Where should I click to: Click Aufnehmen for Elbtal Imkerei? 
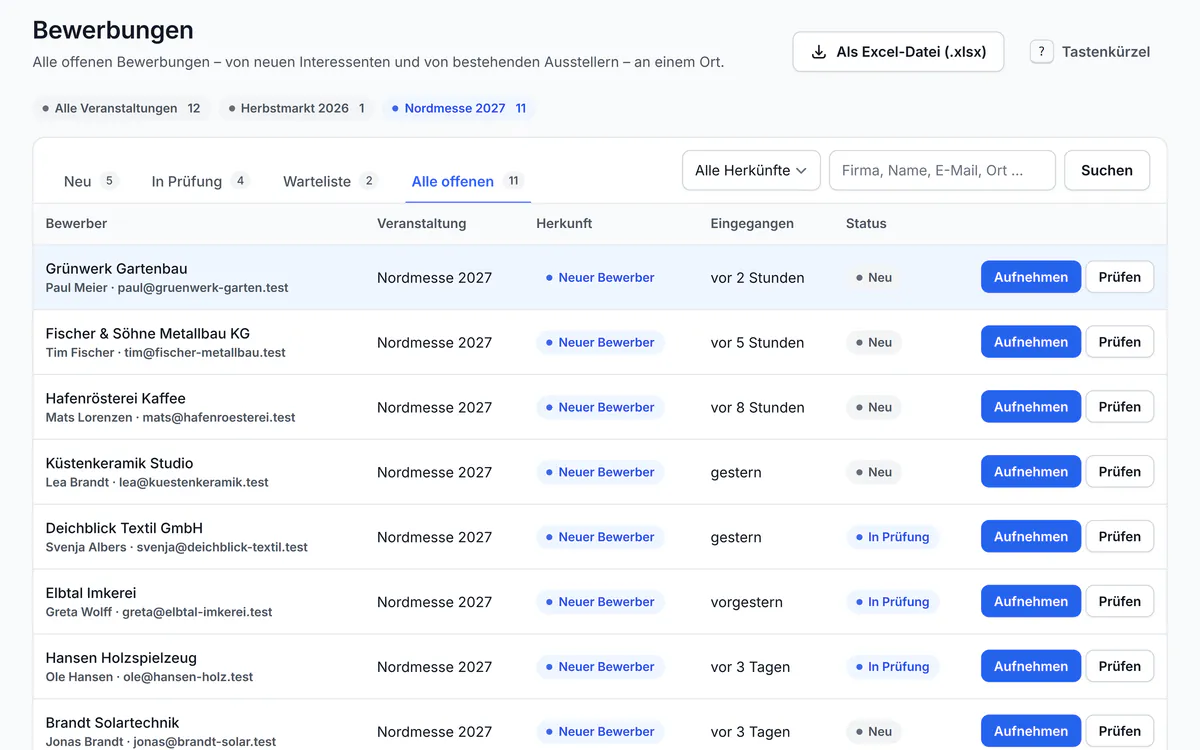[x=1030, y=602]
